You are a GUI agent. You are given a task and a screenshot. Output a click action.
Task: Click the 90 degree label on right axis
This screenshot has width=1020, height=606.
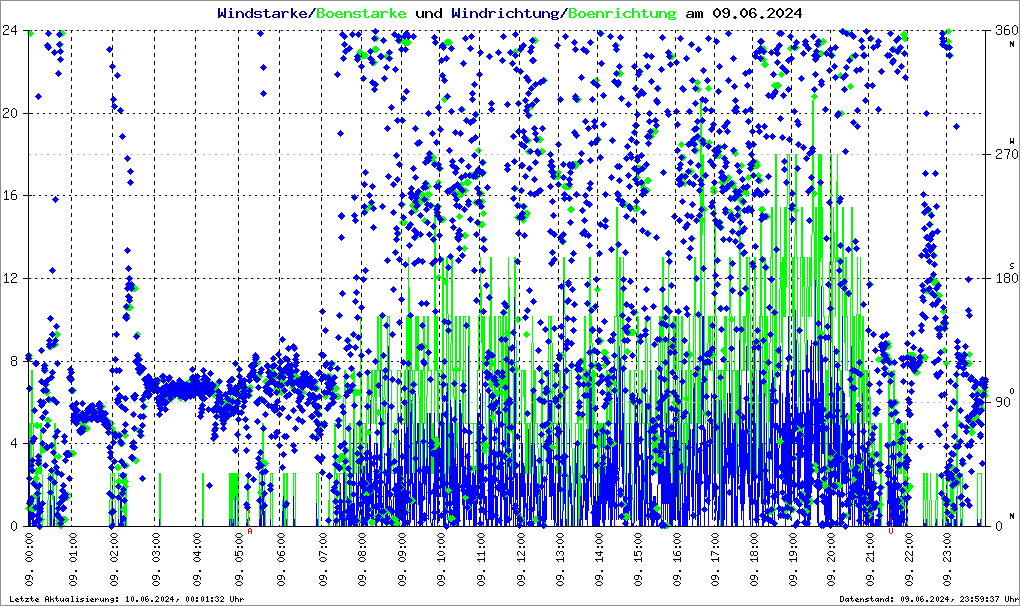[1003, 402]
